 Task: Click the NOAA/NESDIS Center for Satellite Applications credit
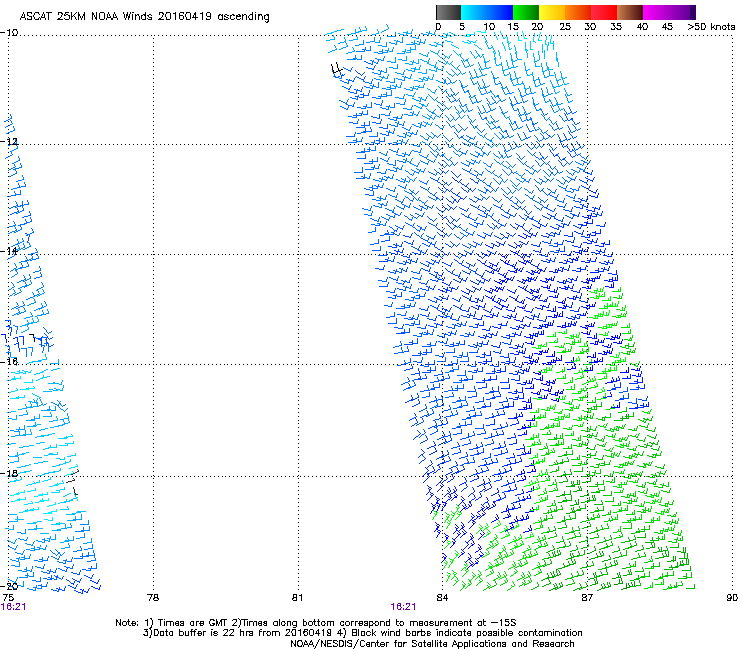432,644
